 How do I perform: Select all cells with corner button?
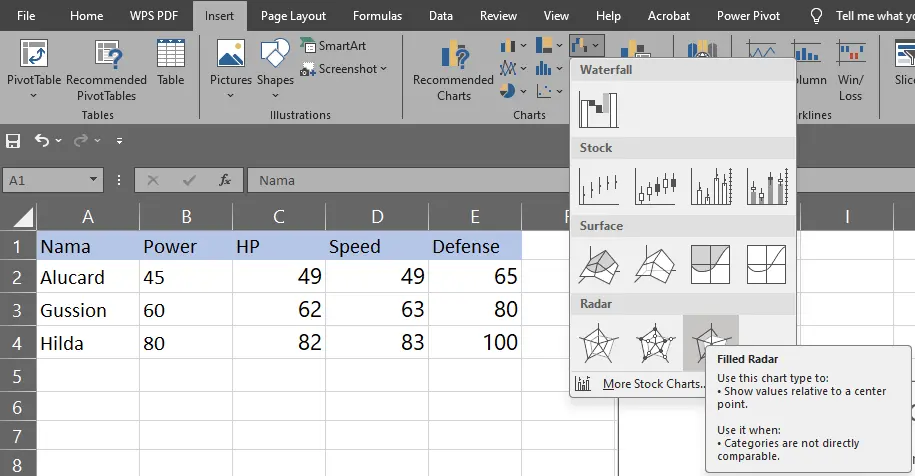[x=19, y=217]
